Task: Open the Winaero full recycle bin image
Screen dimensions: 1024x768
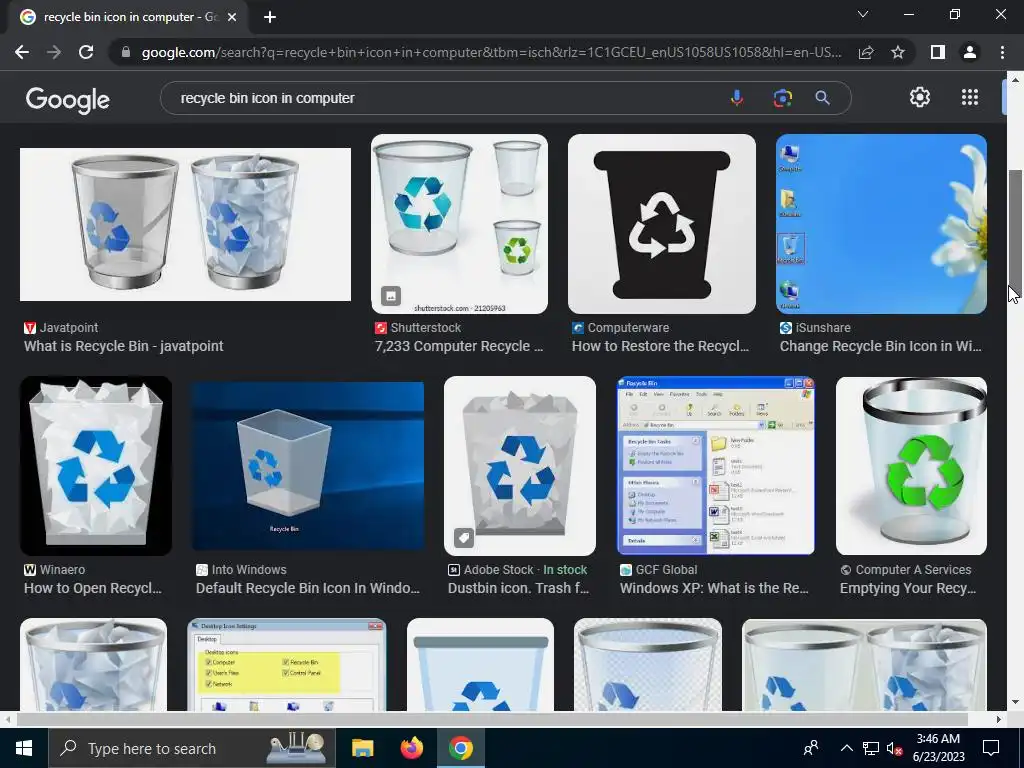Action: [x=96, y=466]
